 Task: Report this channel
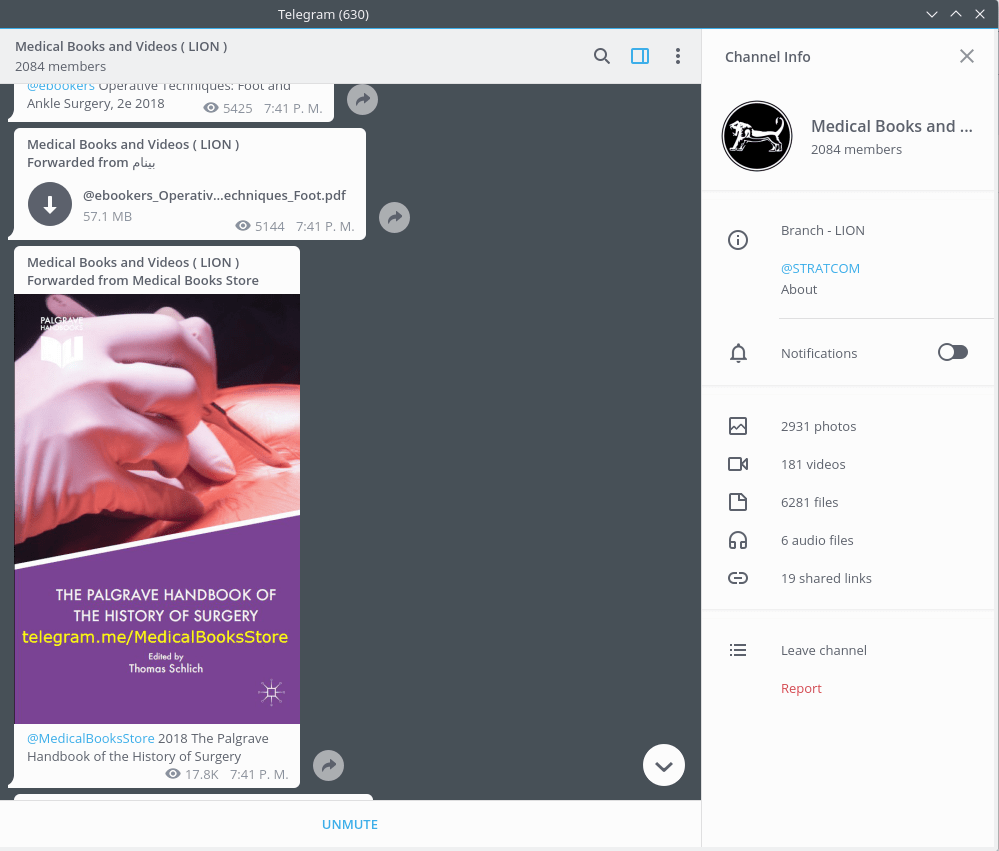[x=801, y=689]
